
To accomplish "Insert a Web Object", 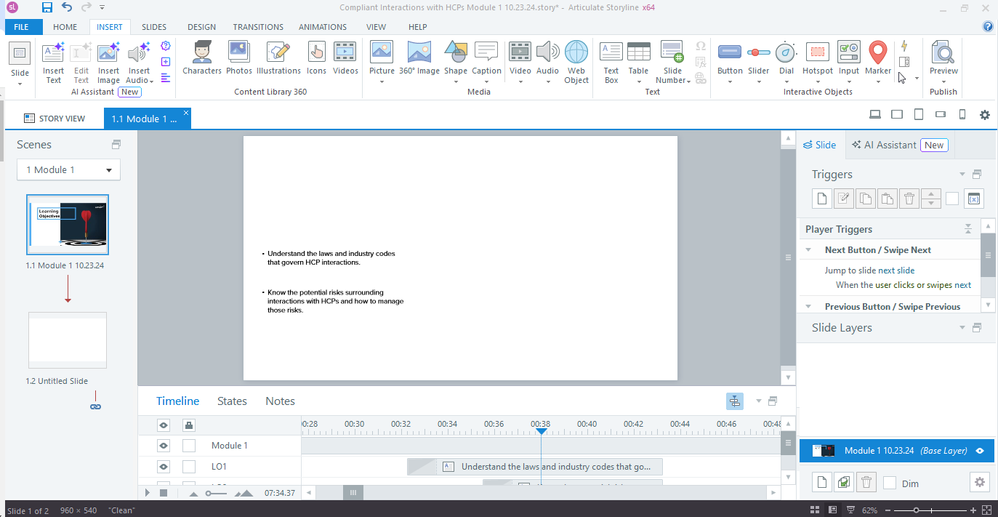I will [x=576, y=62].
